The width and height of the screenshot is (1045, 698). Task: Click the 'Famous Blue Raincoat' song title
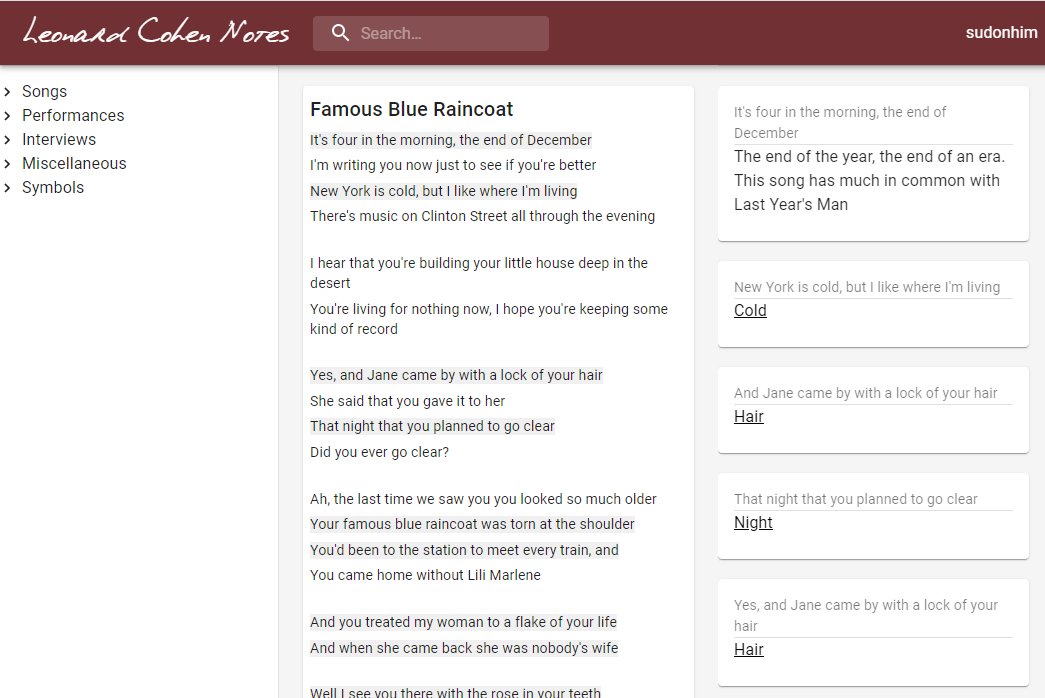pyautogui.click(x=411, y=109)
